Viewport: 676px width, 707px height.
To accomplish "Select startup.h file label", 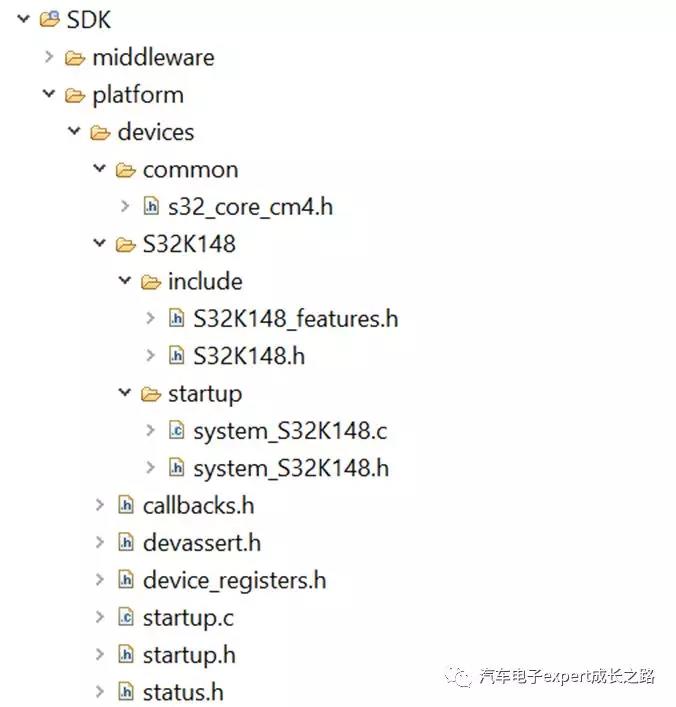I will 189,655.
